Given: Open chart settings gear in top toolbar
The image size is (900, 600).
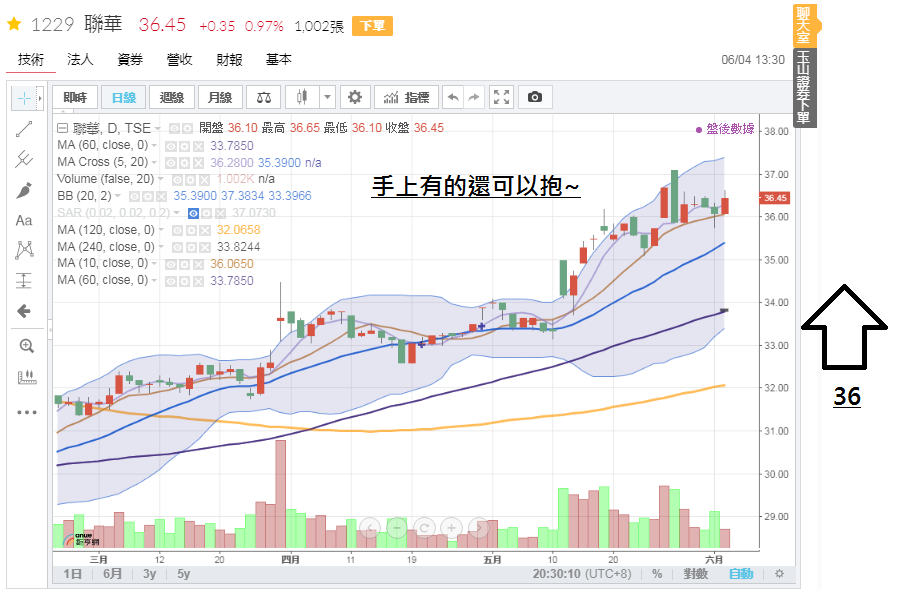Looking at the screenshot, I should tap(355, 97).
